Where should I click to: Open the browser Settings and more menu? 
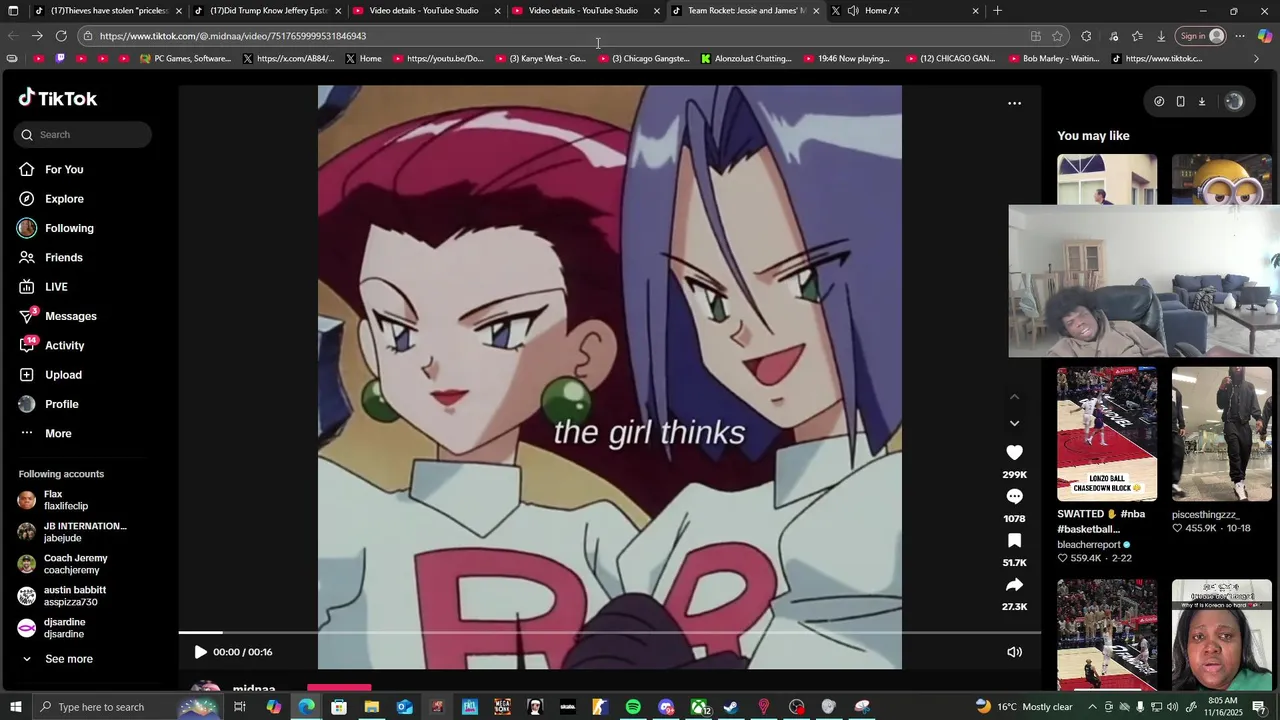point(1240,36)
